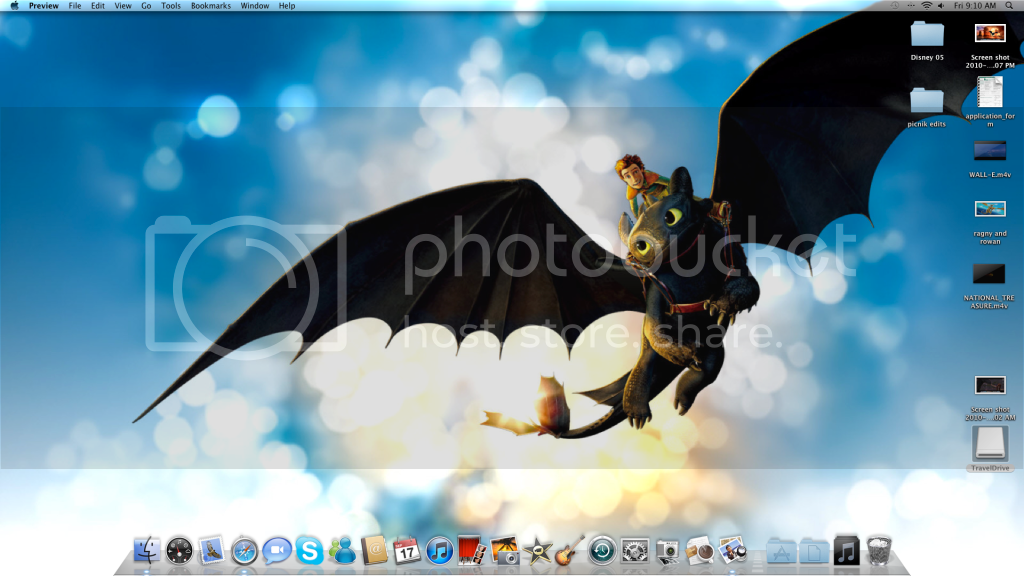Screen dimensions: 1024x576
Task: Open the Apple menu
Action: (x=14, y=6)
